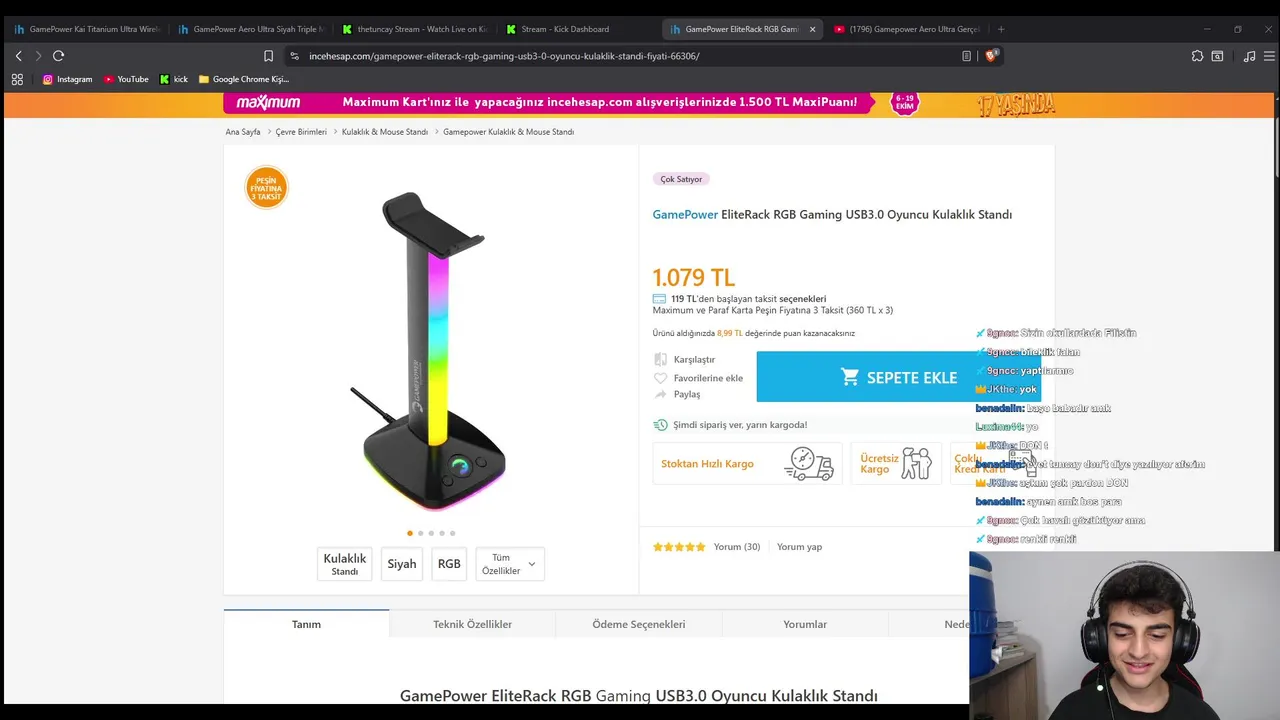
Task: Open the browser hamburger menu
Action: [1269, 56]
